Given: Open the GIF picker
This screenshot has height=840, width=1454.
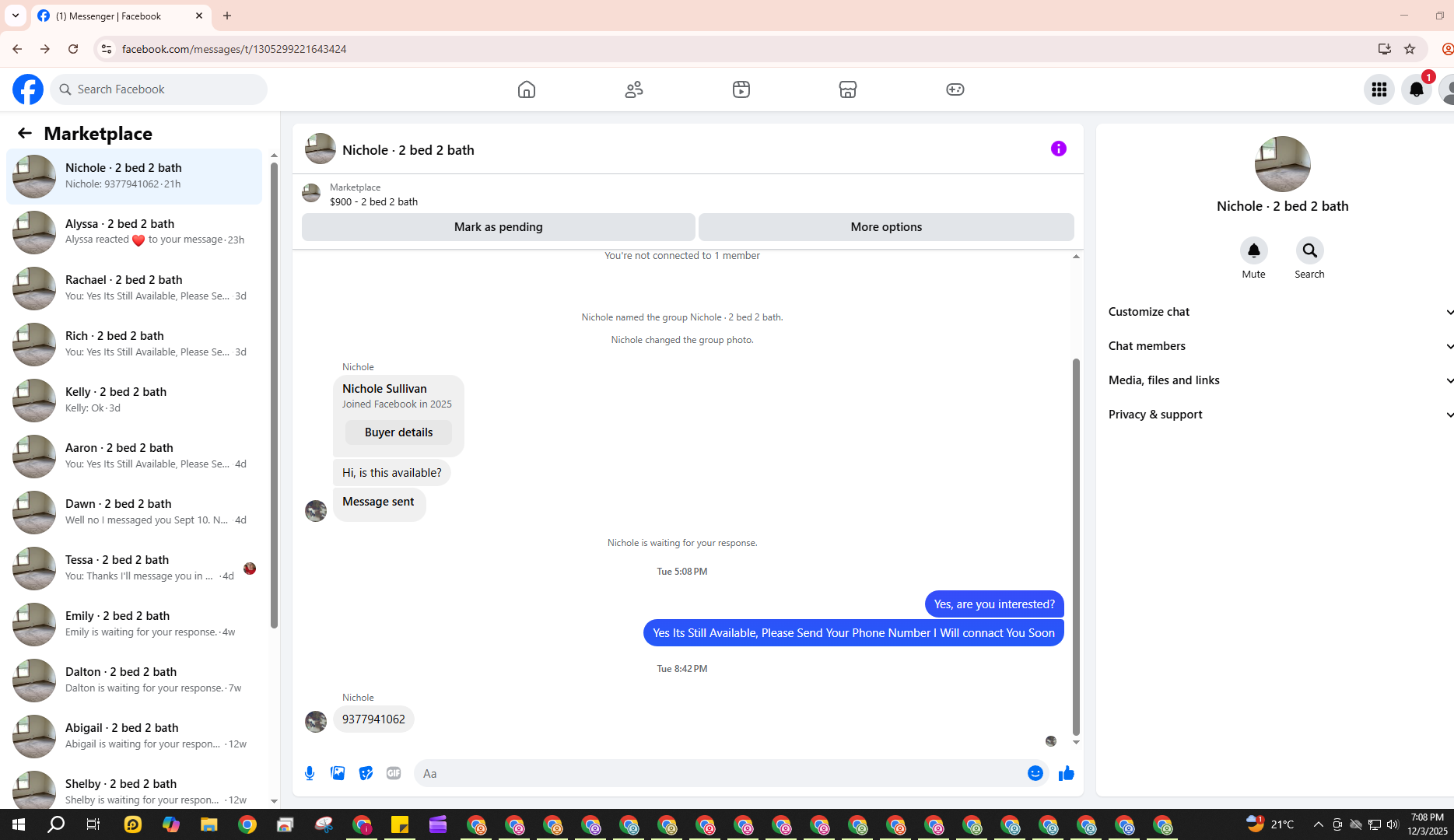Looking at the screenshot, I should [394, 773].
